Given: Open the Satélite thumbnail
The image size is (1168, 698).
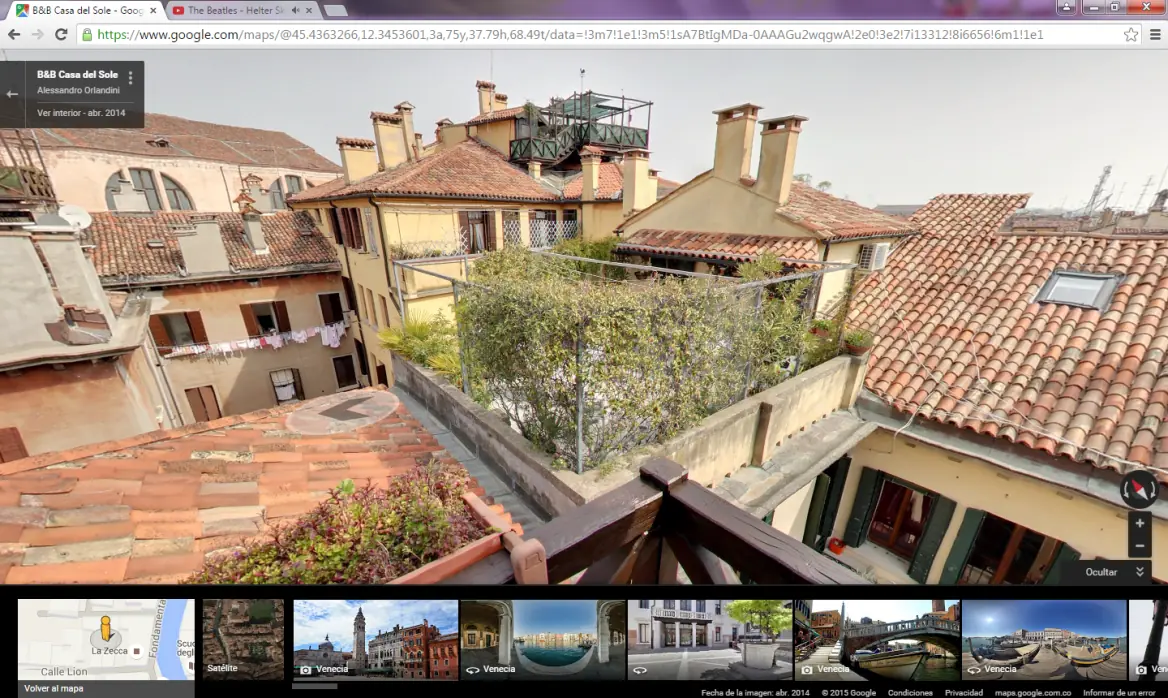Looking at the screenshot, I should 244,639.
